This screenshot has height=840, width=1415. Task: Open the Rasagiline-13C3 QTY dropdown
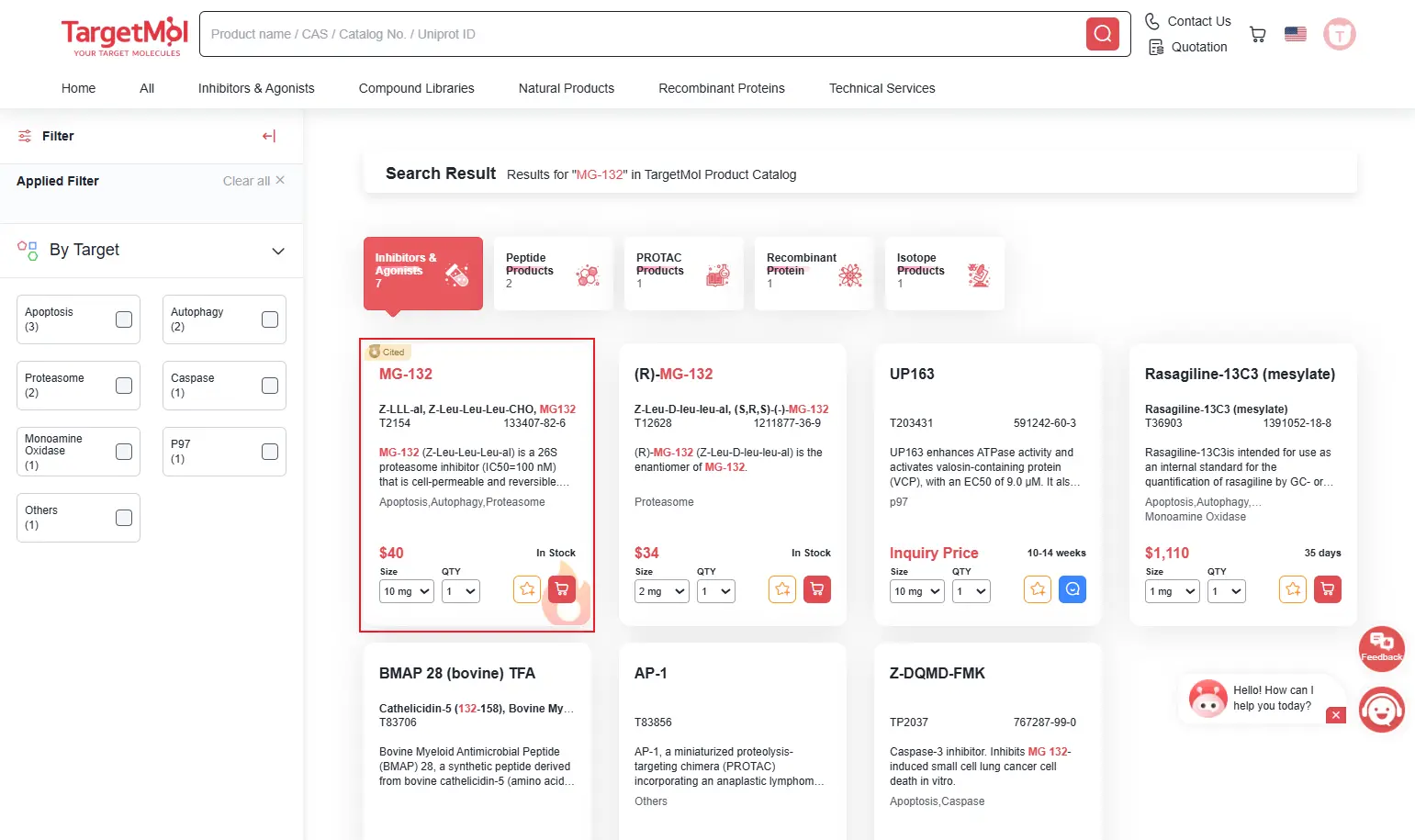pos(1226,591)
